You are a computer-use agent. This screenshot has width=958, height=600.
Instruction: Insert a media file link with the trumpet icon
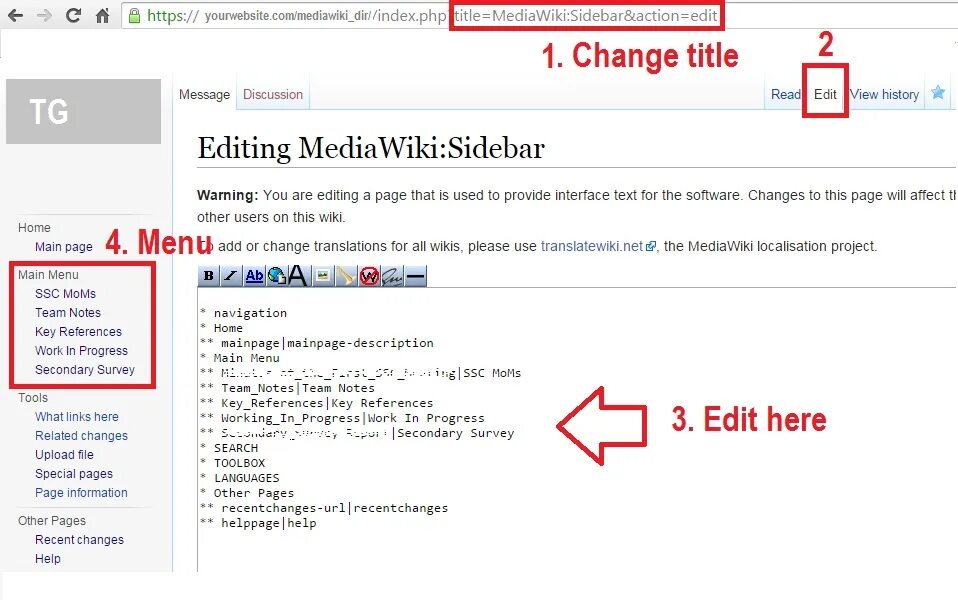click(346, 276)
